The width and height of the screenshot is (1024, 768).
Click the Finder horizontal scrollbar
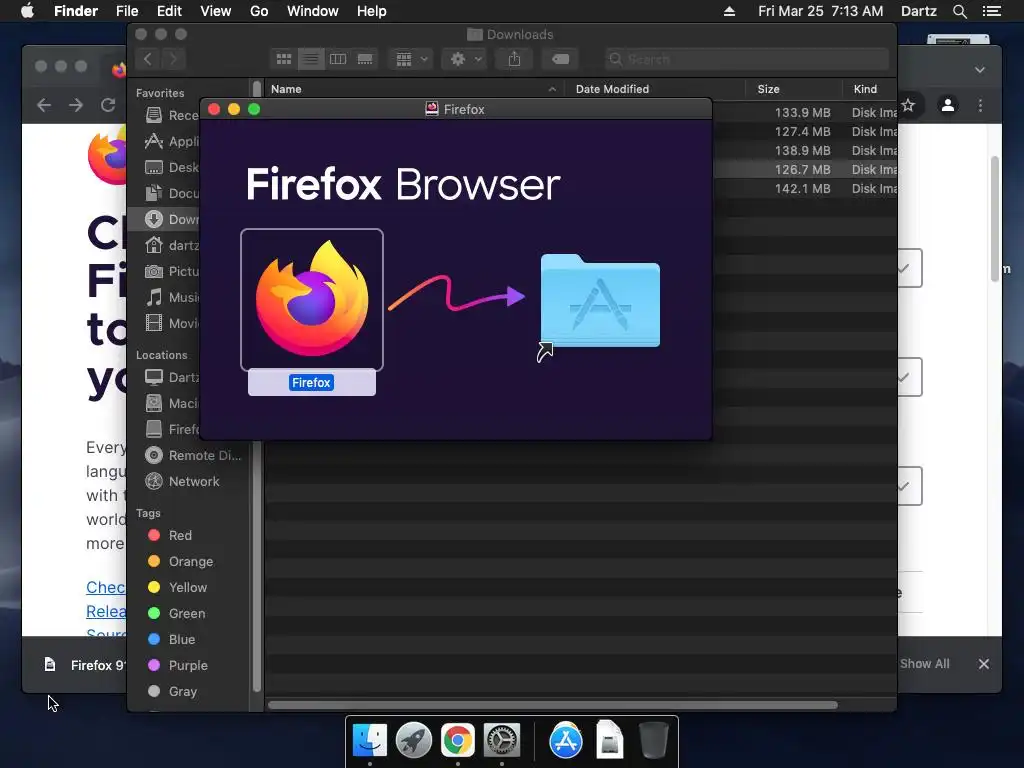pyautogui.click(x=552, y=705)
